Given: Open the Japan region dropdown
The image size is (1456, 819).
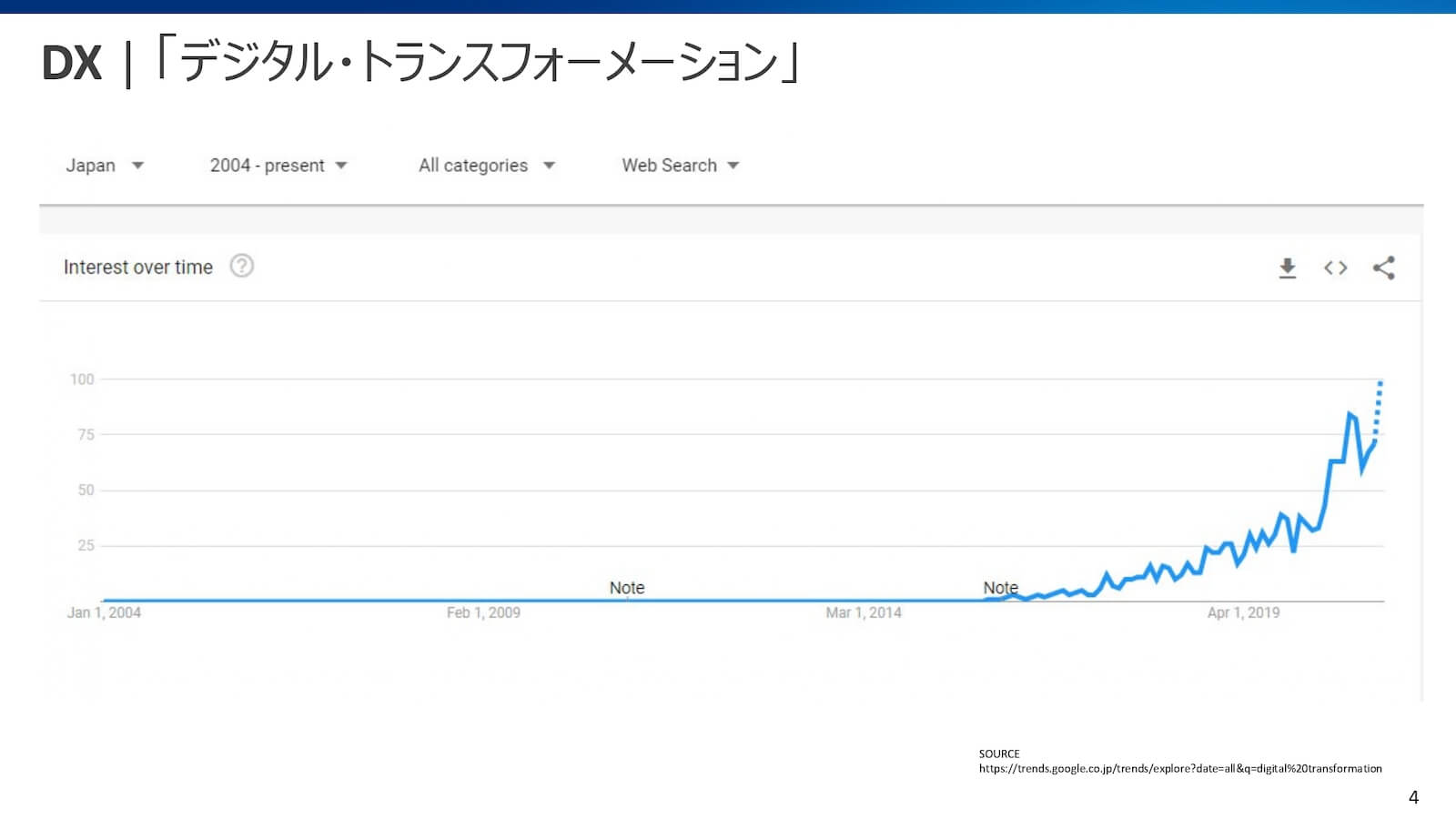Looking at the screenshot, I should tap(105, 165).
